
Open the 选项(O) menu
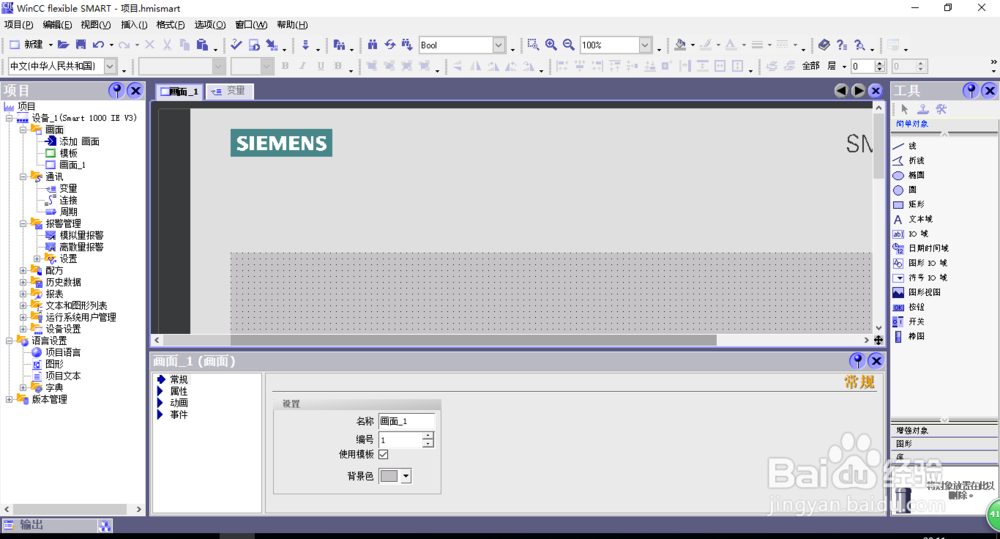[210, 25]
